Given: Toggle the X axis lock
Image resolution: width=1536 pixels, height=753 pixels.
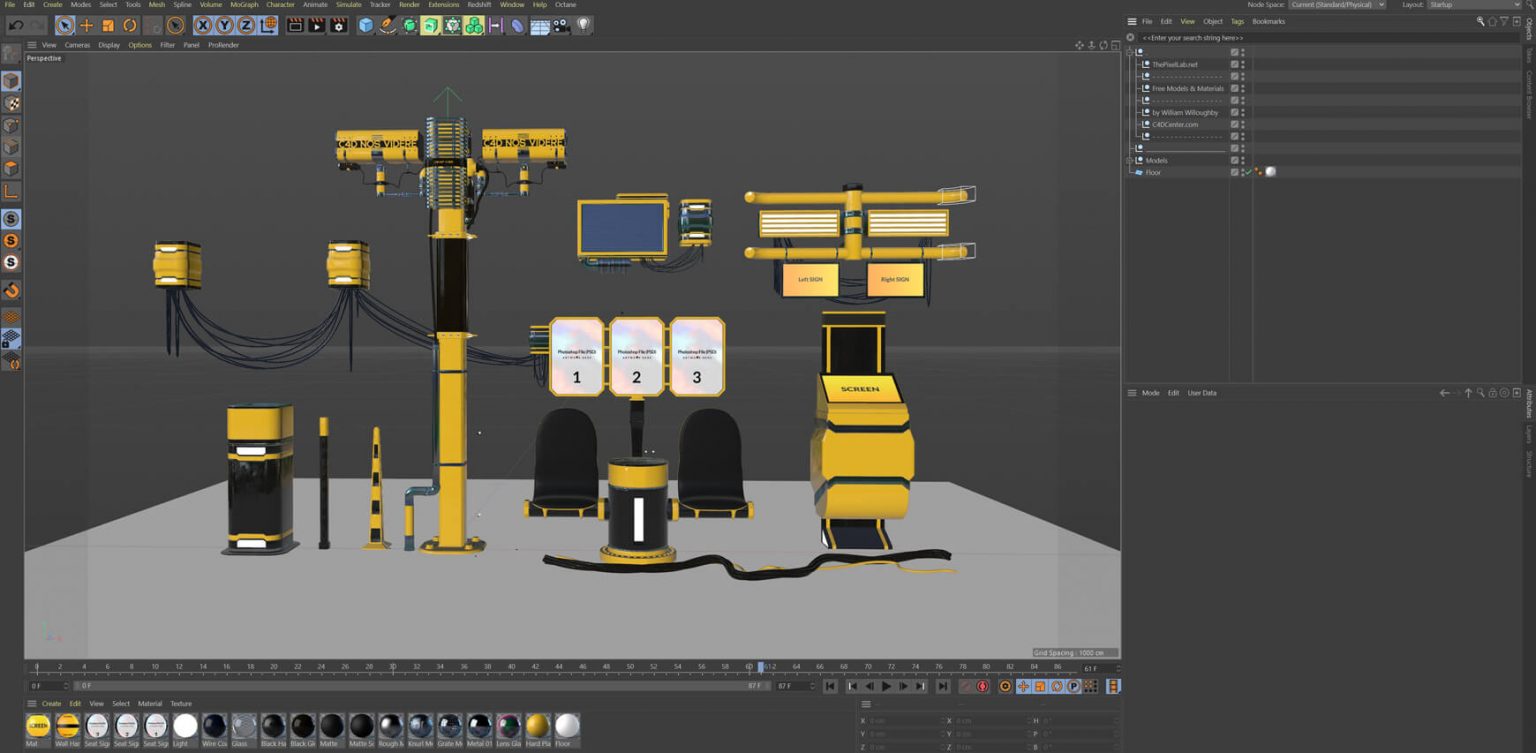Looking at the screenshot, I should tap(203, 25).
